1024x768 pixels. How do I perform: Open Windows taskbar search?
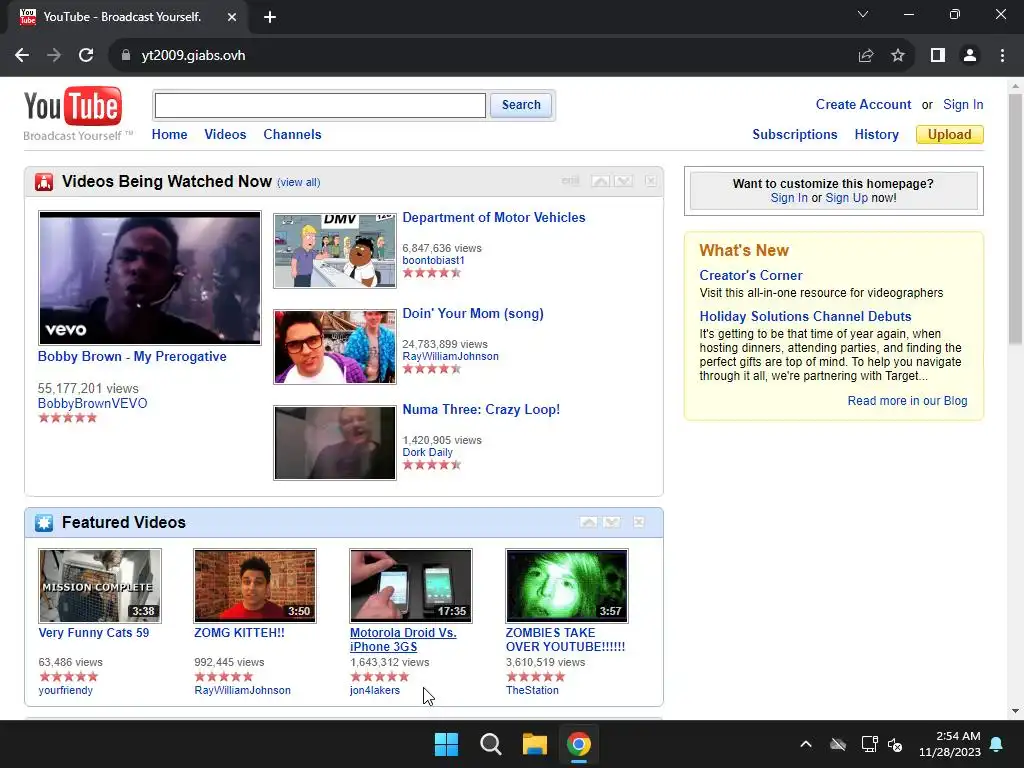point(490,744)
